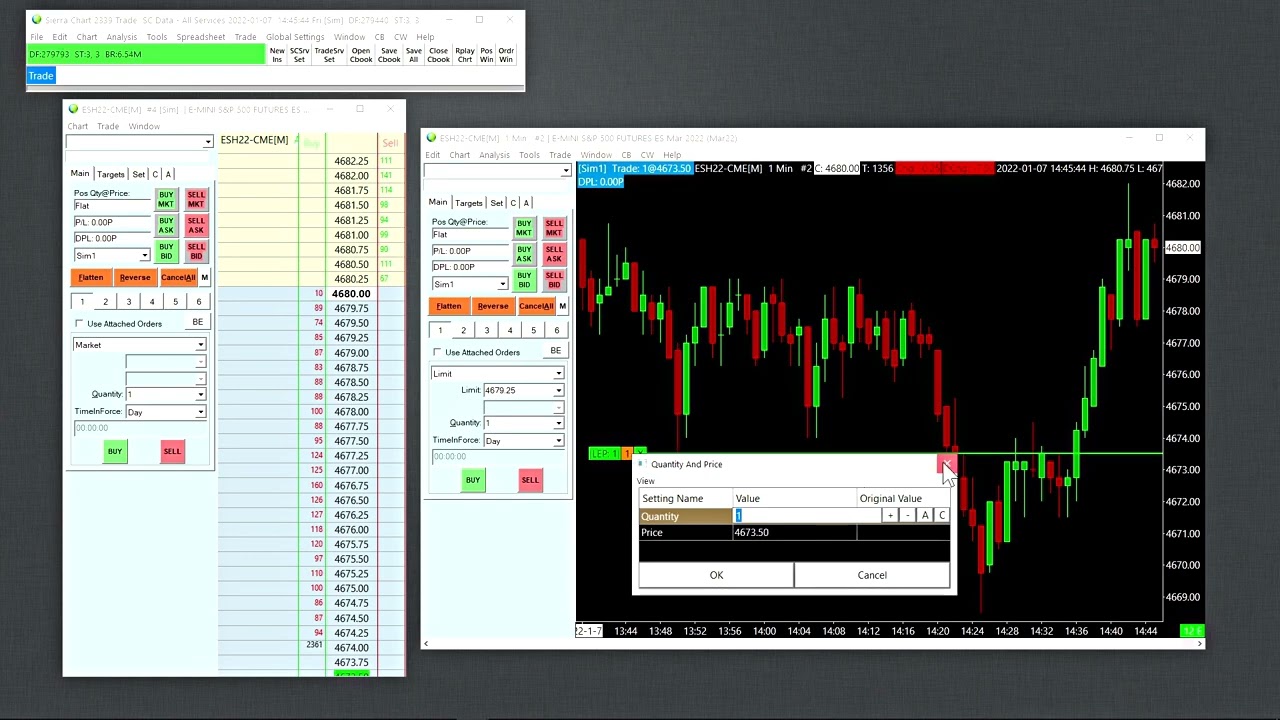Click the blue Trade tab below the toolbar
Viewport: 1280px width, 720px height.
click(41, 76)
